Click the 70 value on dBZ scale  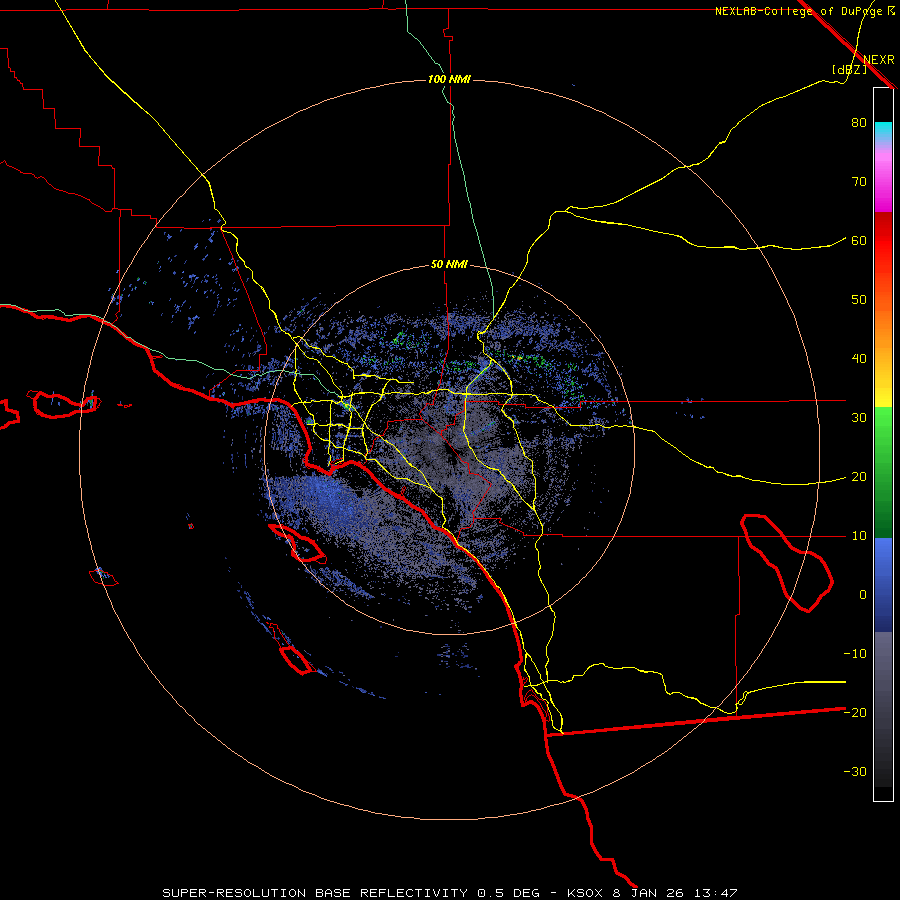click(x=859, y=182)
